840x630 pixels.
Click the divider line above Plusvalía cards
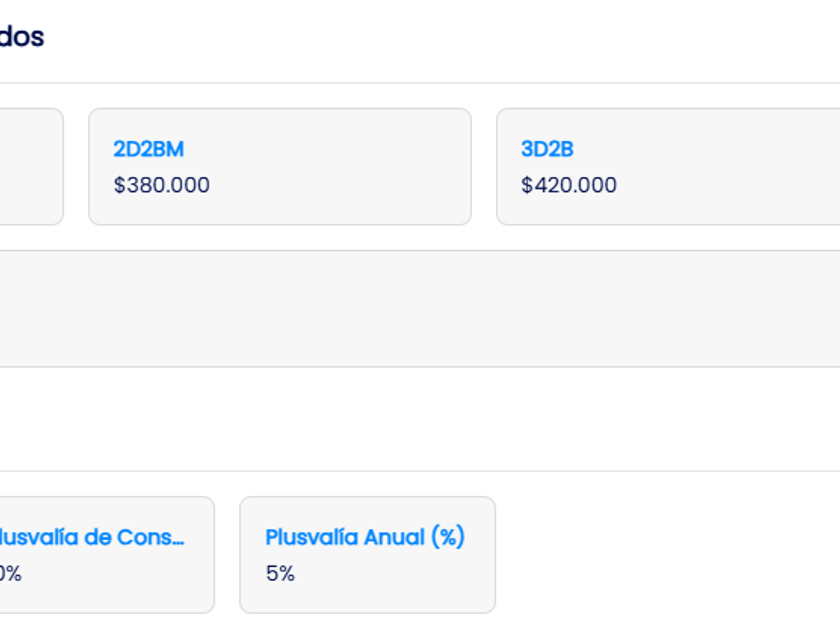tap(420, 471)
